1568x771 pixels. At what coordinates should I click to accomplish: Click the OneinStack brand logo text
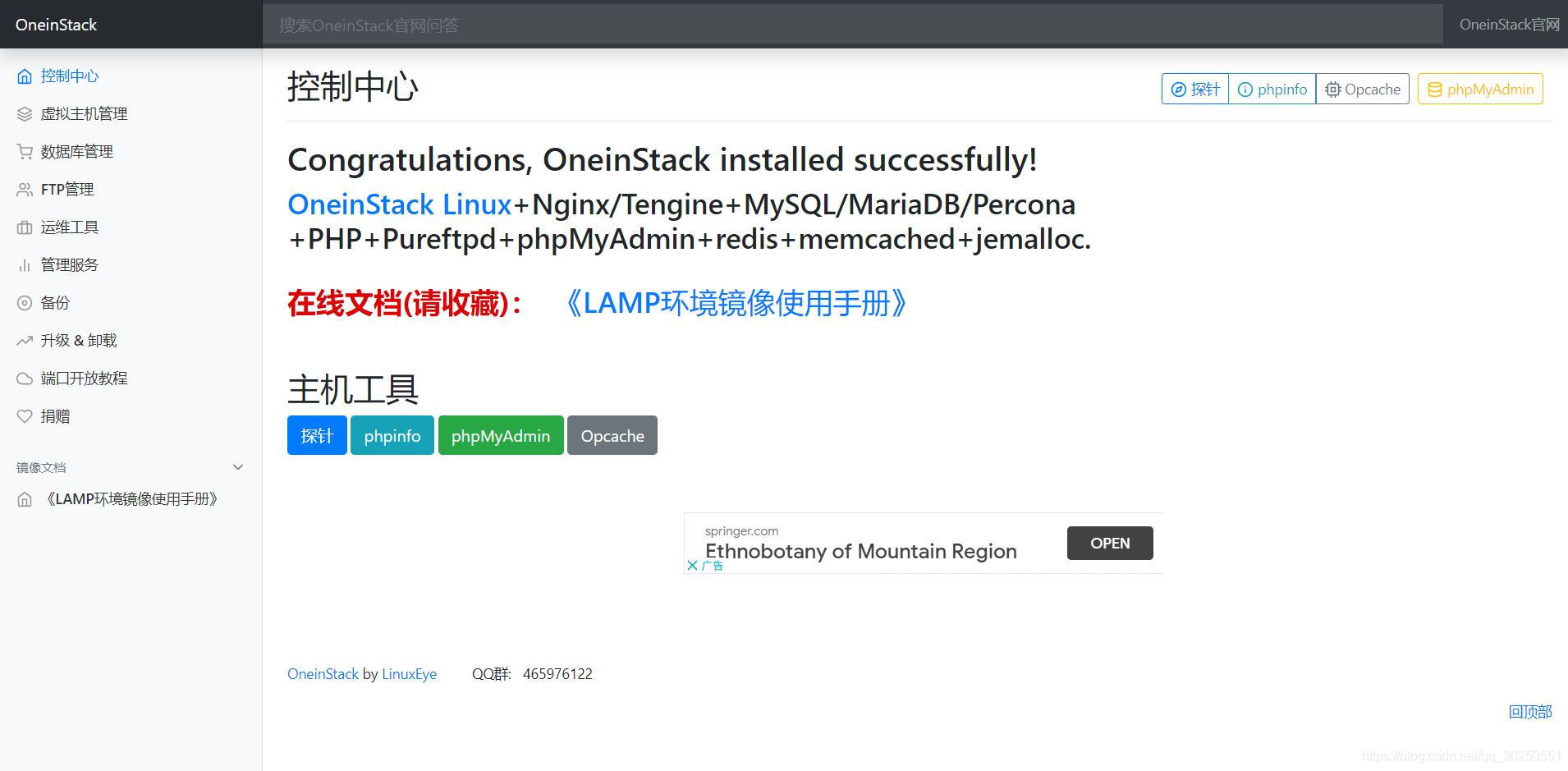coord(56,25)
